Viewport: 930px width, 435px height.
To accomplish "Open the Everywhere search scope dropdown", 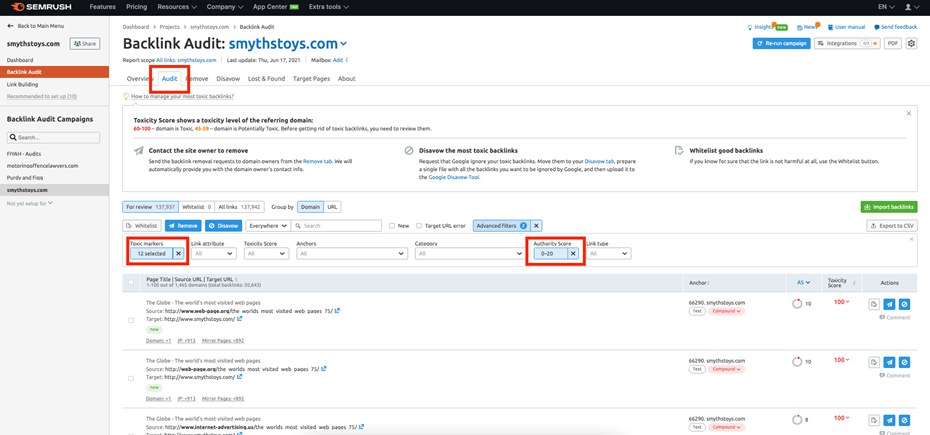I will 268,226.
